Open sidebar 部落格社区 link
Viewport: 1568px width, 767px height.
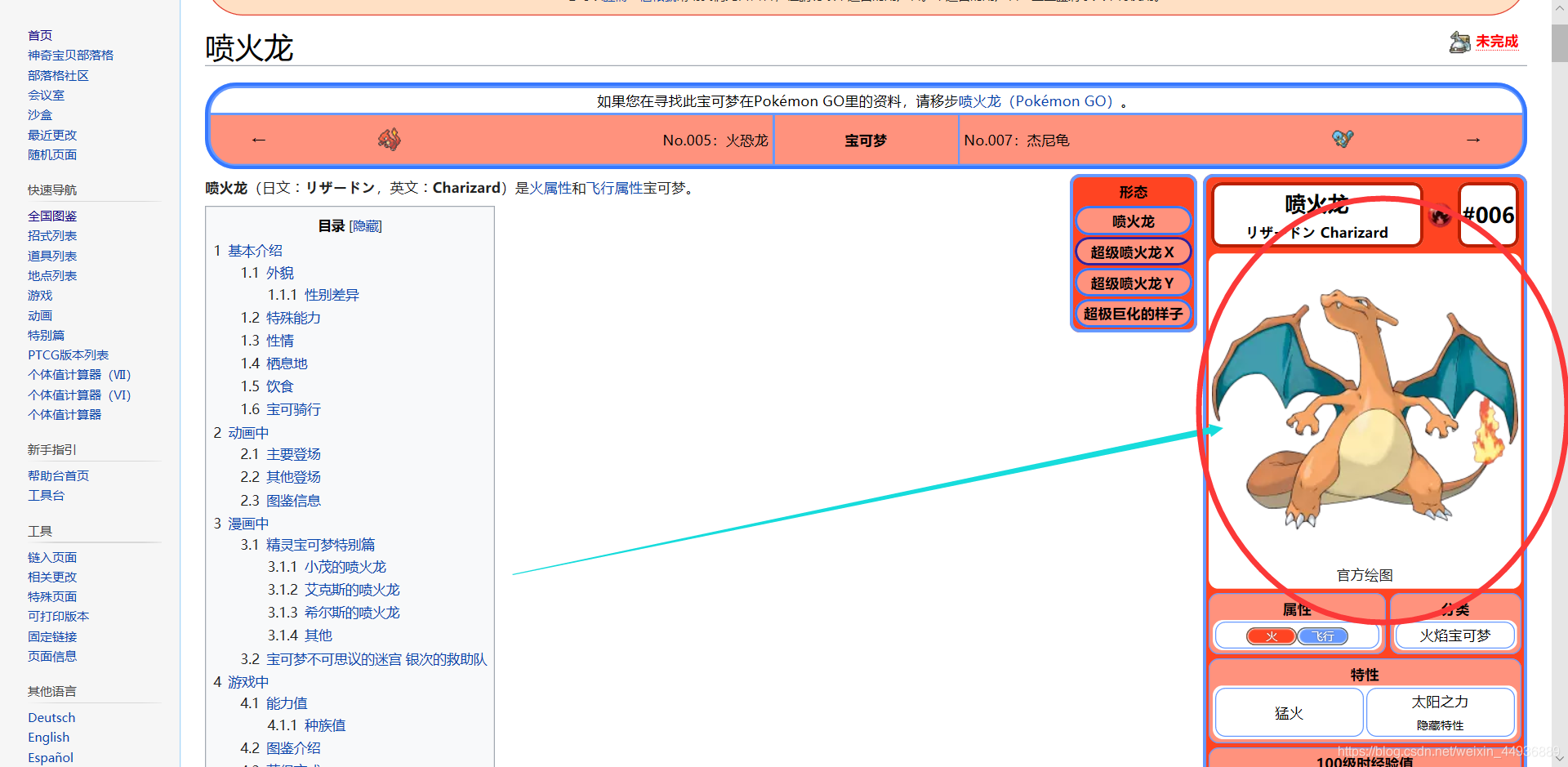coord(58,75)
